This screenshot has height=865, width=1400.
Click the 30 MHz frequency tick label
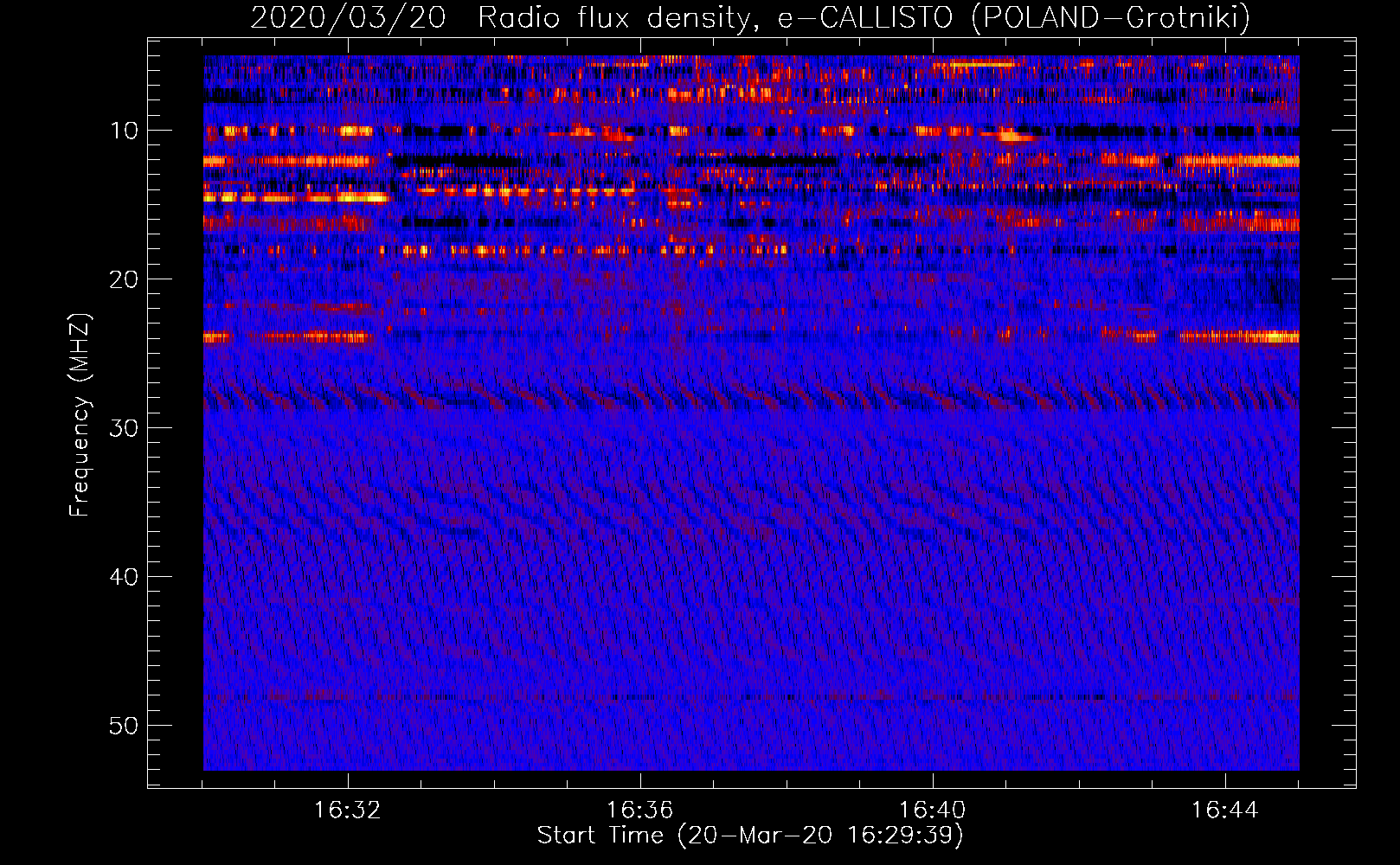(x=125, y=428)
